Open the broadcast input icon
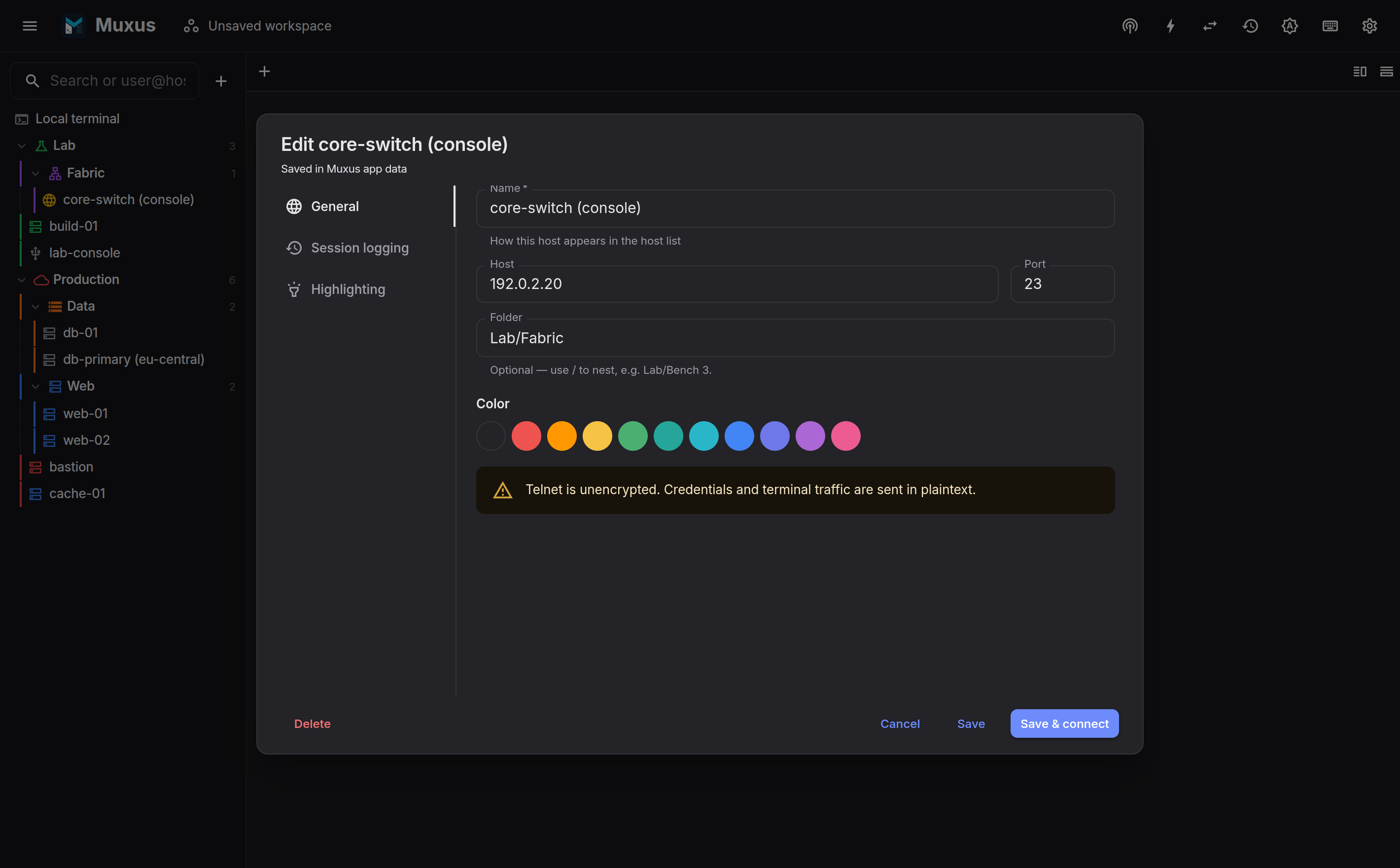 click(x=1130, y=26)
